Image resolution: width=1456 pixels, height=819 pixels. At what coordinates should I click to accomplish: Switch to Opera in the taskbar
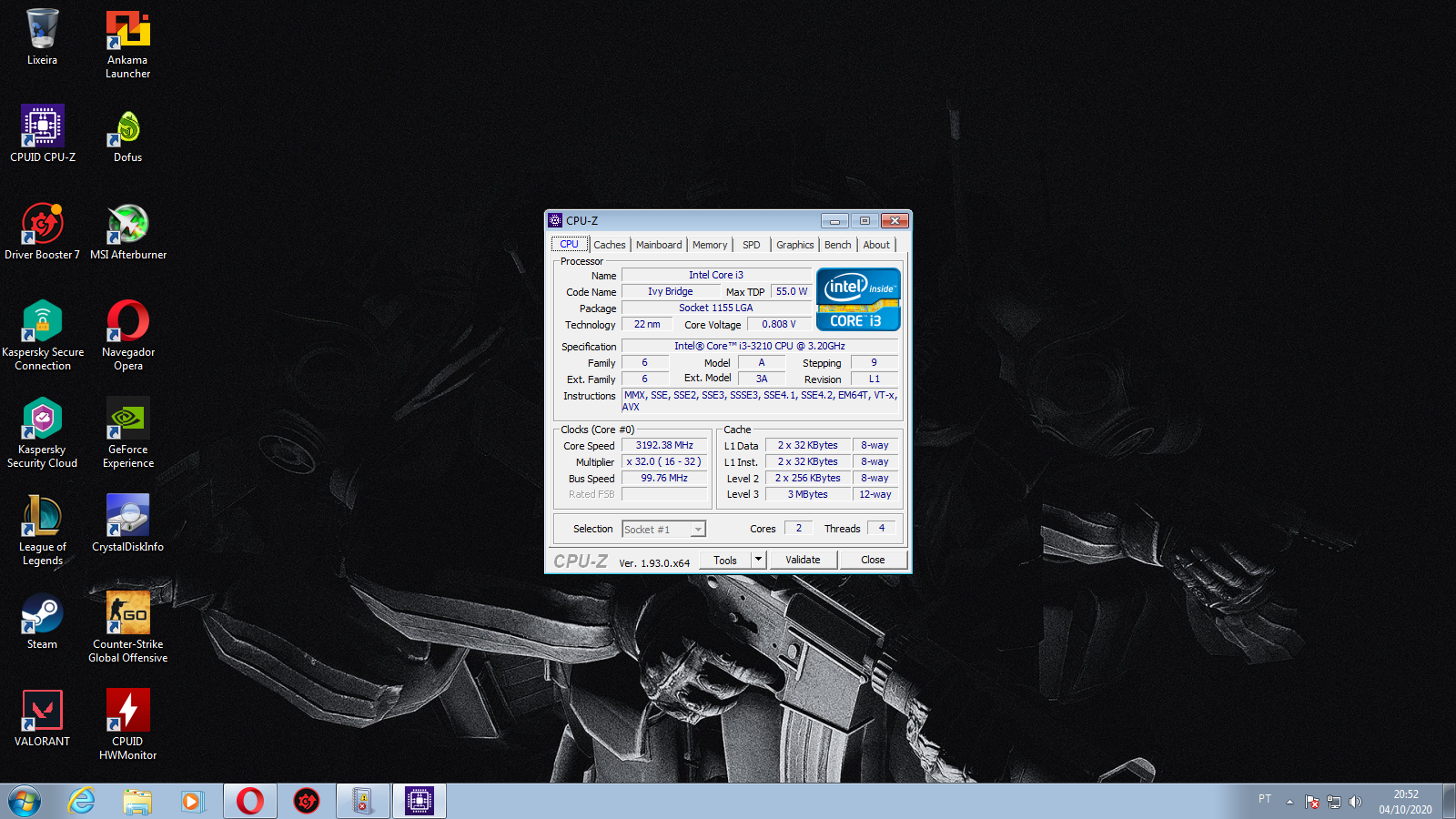[x=250, y=801]
